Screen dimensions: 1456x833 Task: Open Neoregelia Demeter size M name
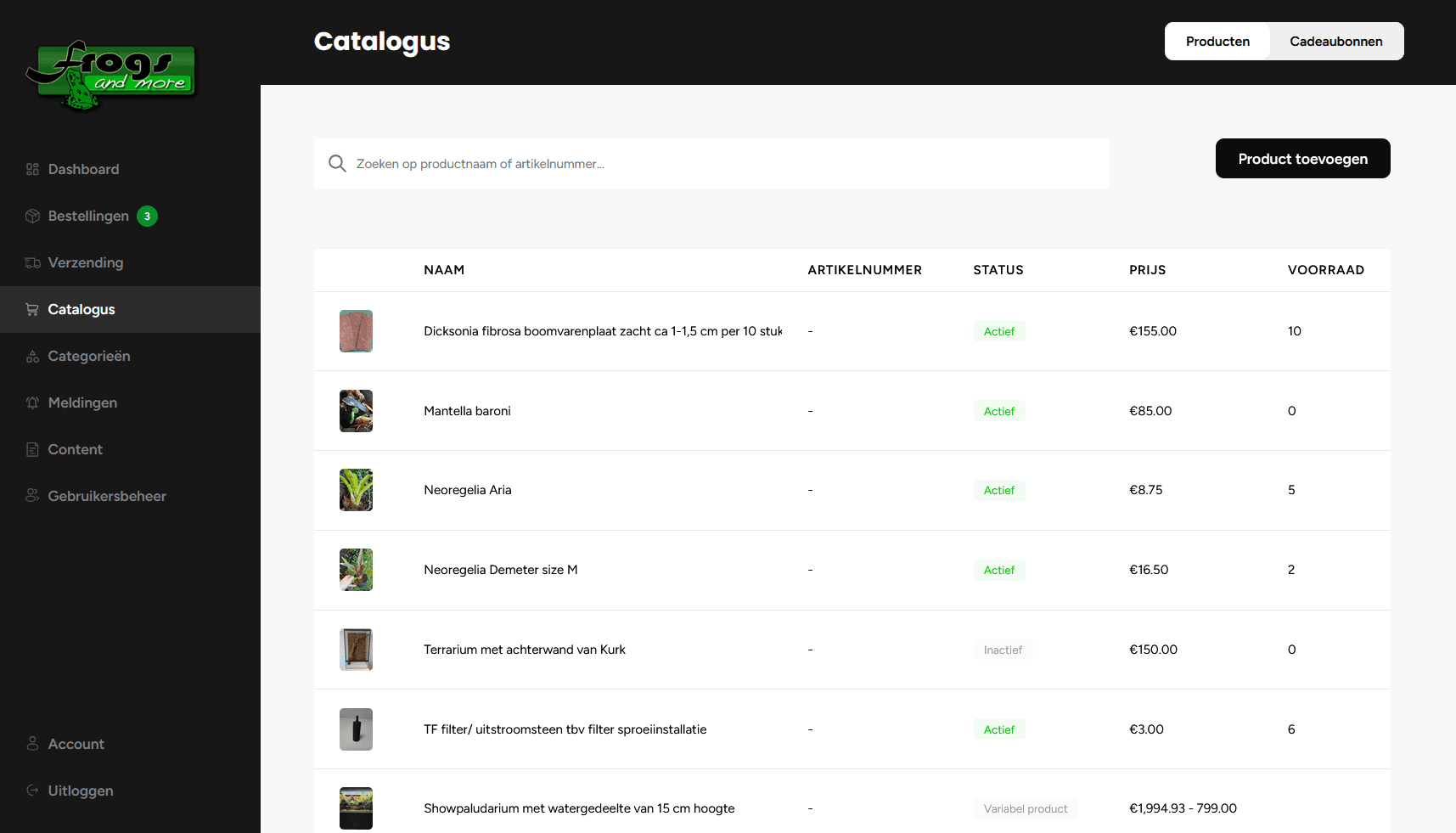(501, 570)
